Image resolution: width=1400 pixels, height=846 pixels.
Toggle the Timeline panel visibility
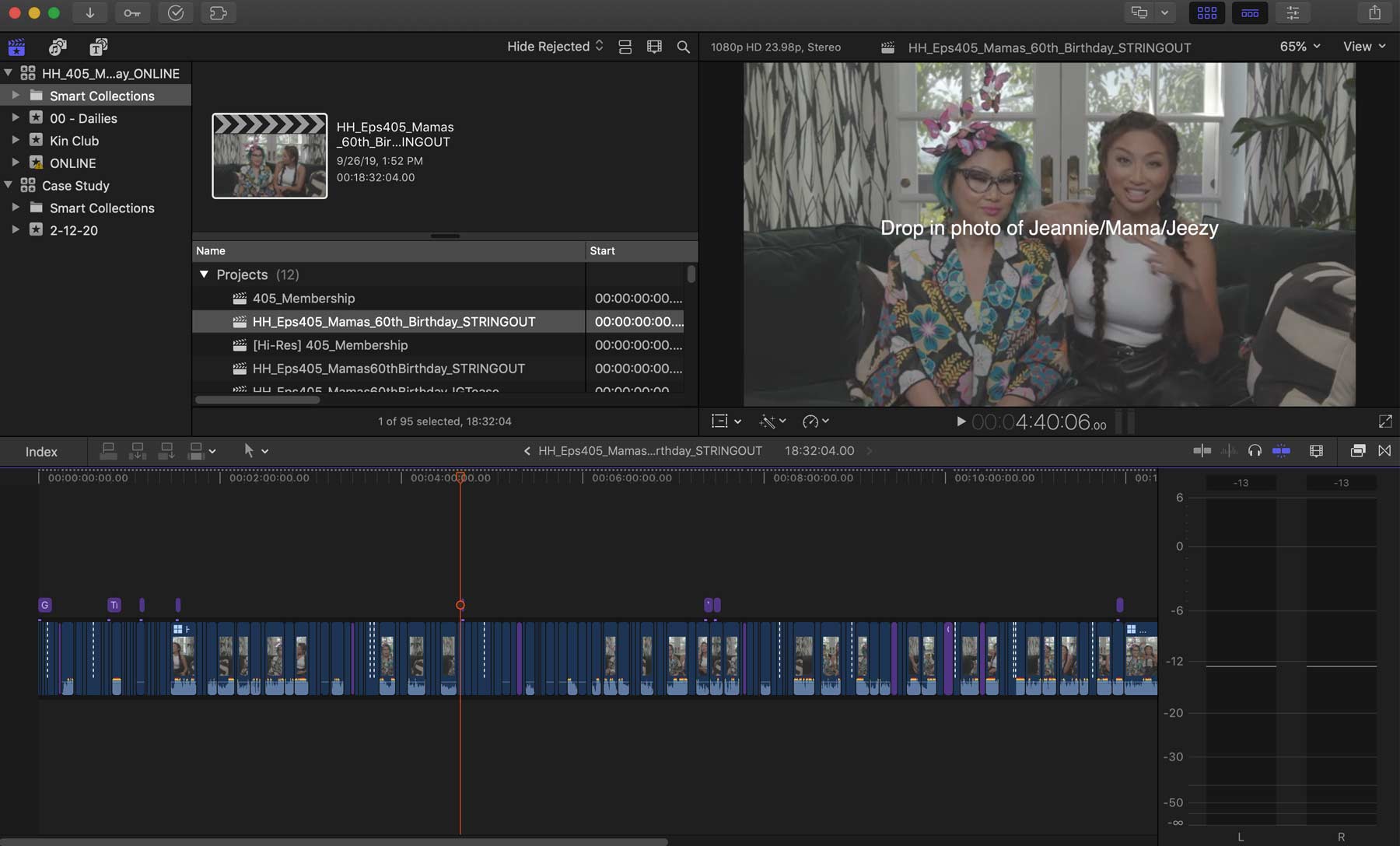click(1250, 12)
